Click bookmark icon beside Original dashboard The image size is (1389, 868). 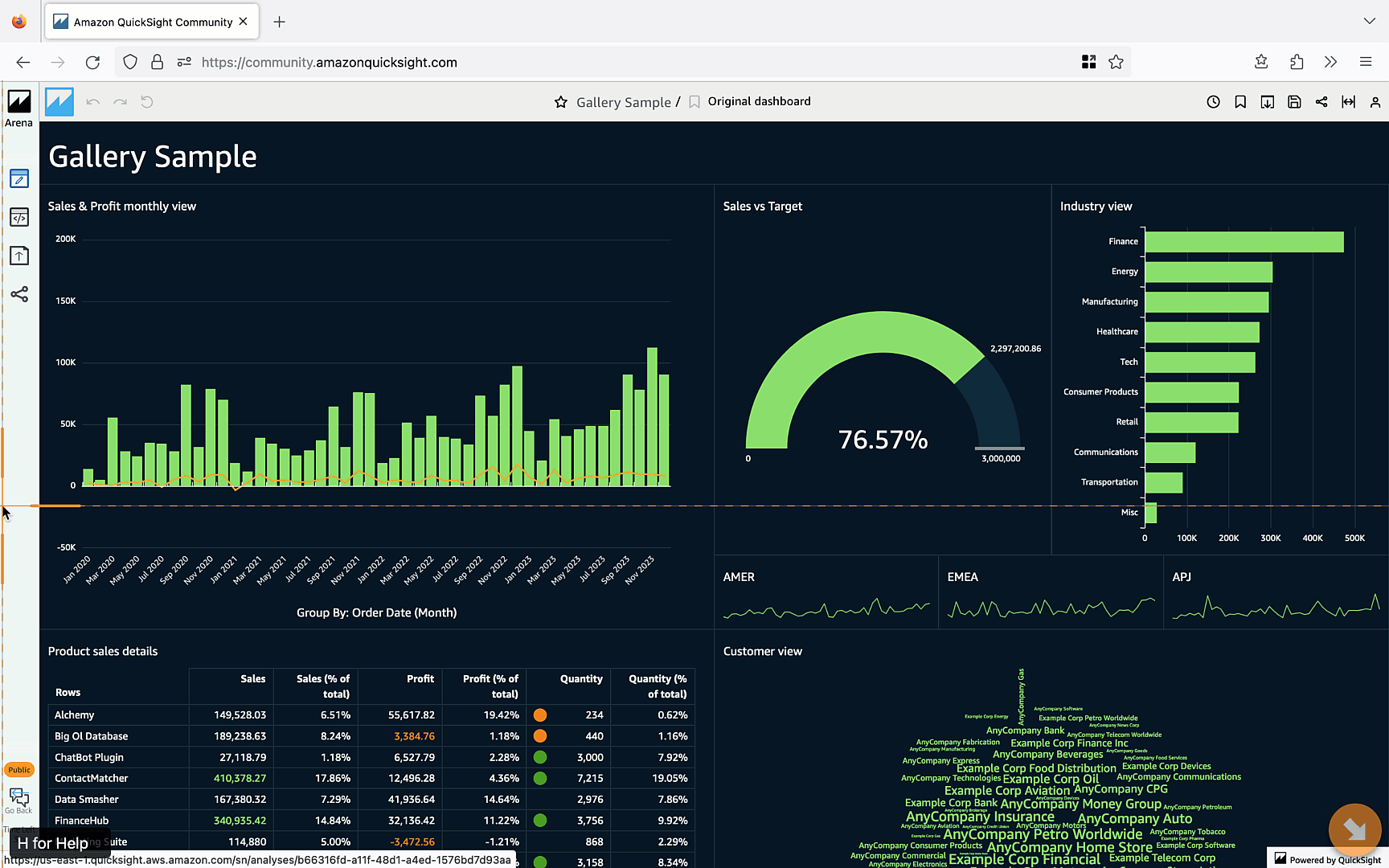(694, 102)
